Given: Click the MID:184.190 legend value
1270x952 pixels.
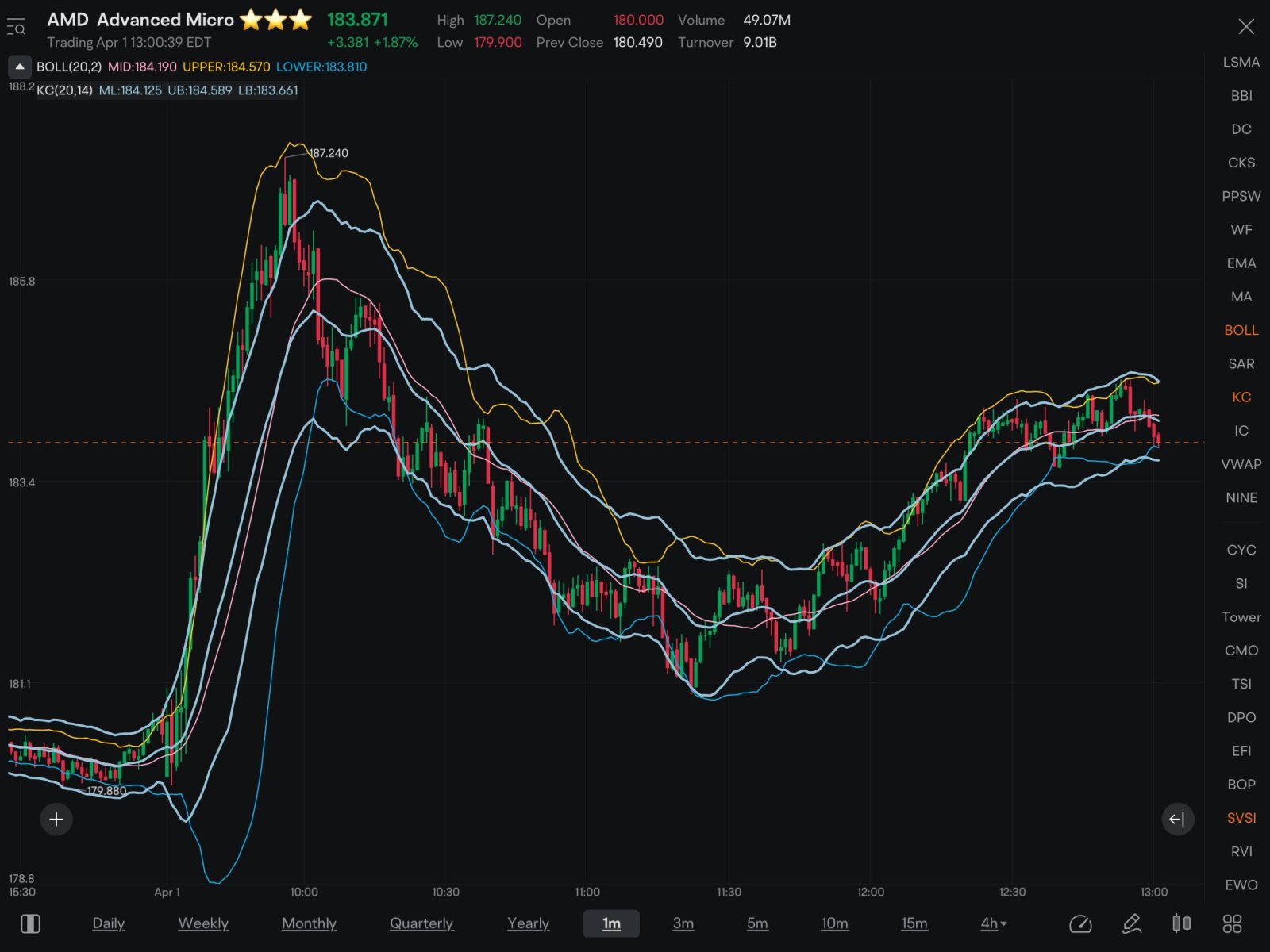Looking at the screenshot, I should coord(142,67).
